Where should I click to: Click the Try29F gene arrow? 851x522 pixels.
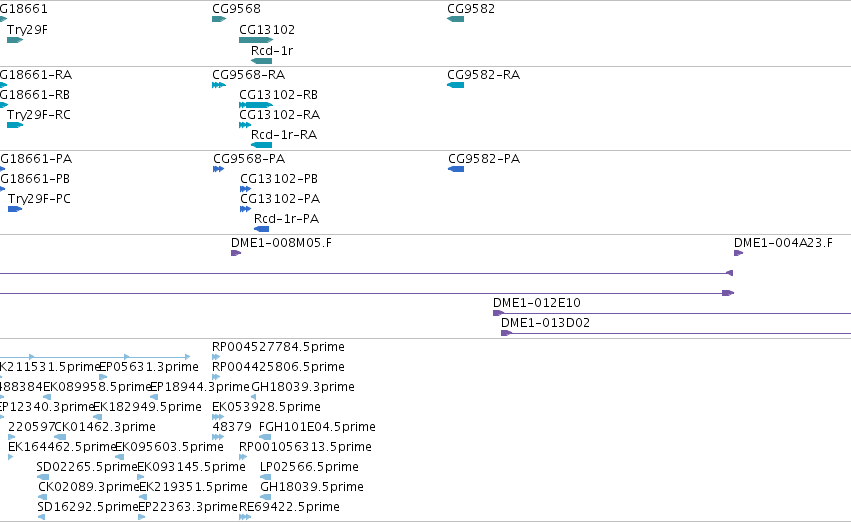click(x=15, y=40)
